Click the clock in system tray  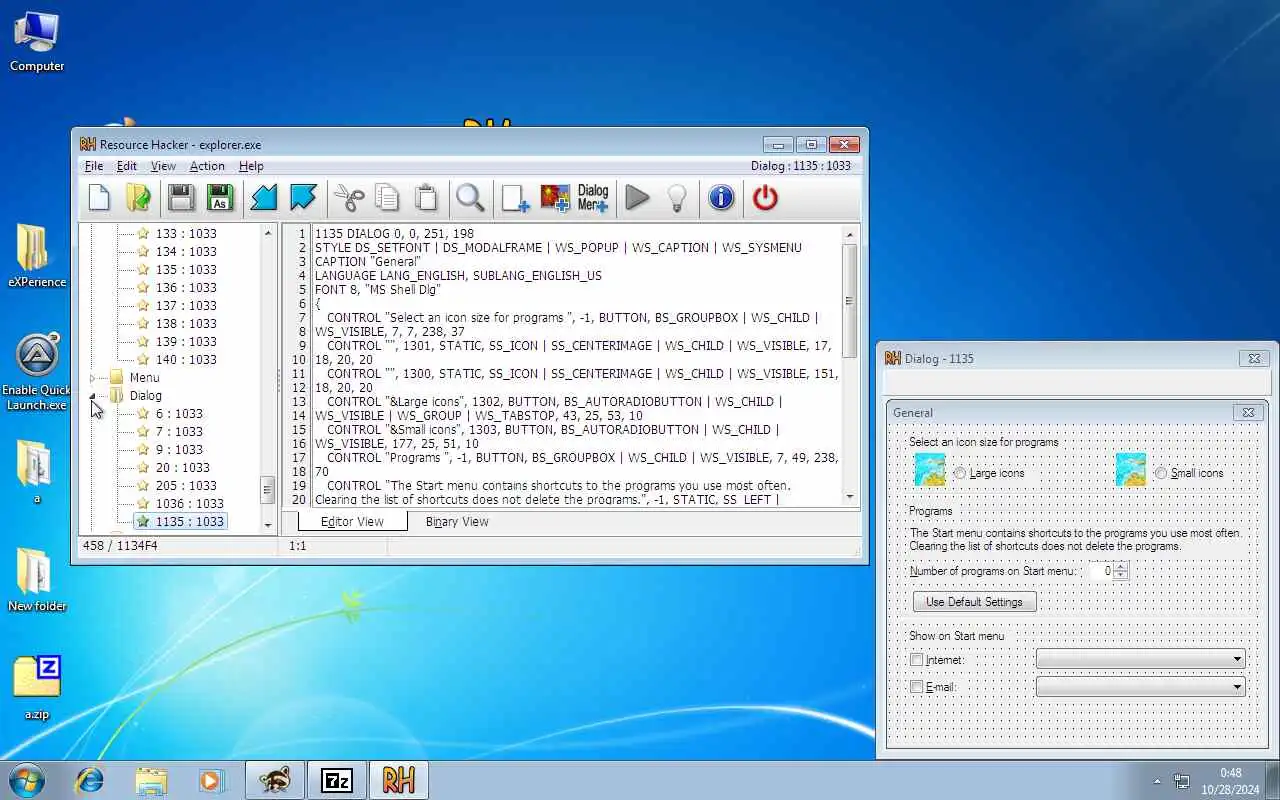(x=1230, y=781)
